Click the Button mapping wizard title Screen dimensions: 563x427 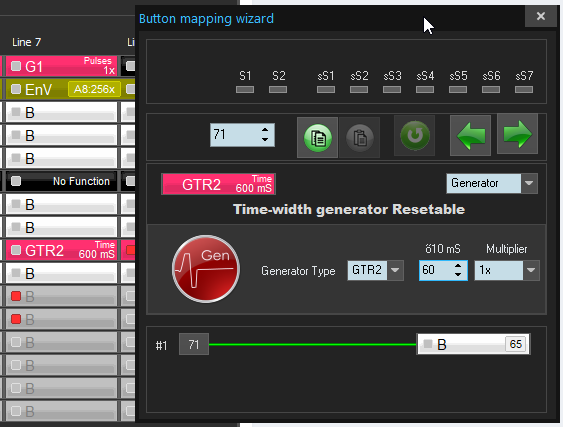(206, 19)
